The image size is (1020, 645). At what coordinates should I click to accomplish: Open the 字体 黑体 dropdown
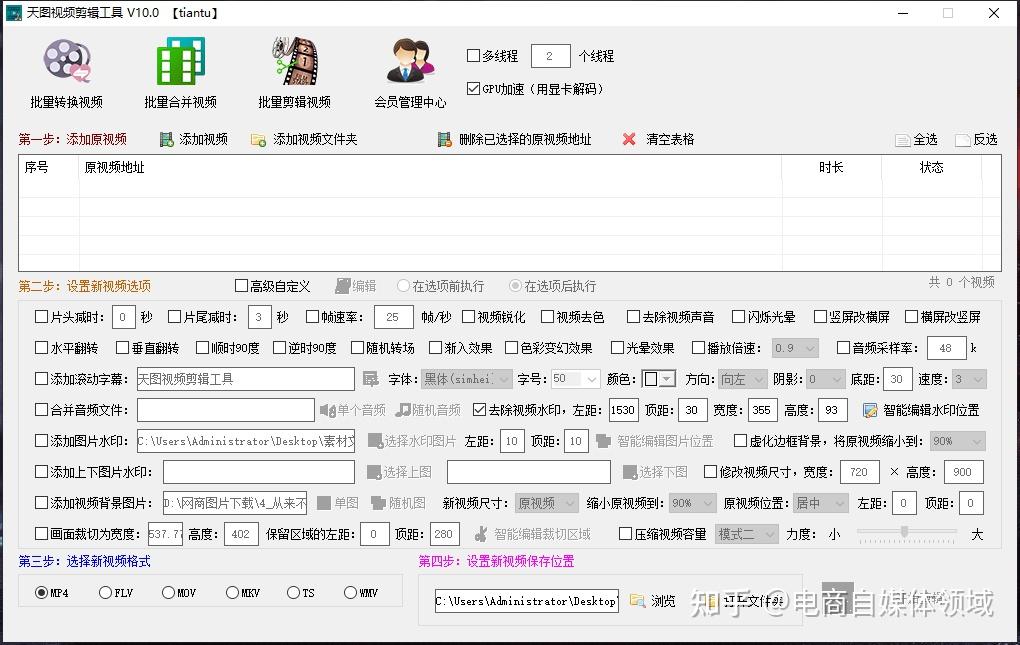pos(467,379)
